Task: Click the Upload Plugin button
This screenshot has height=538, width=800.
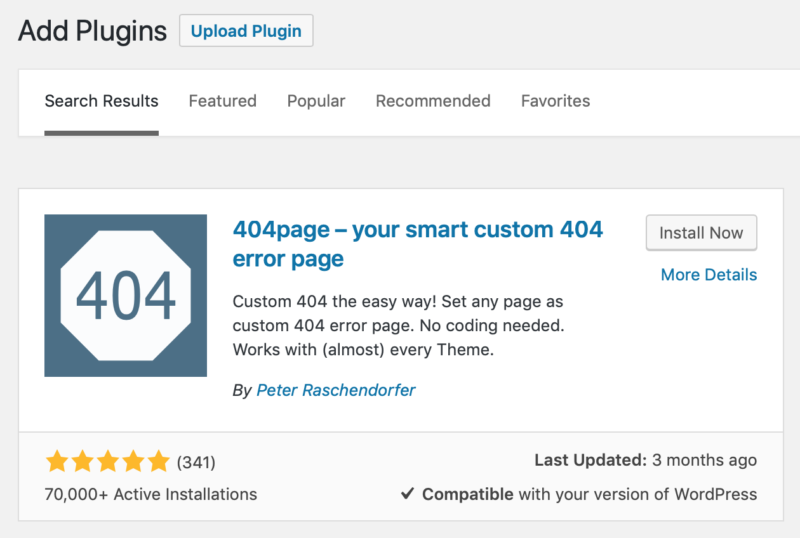Action: (246, 31)
